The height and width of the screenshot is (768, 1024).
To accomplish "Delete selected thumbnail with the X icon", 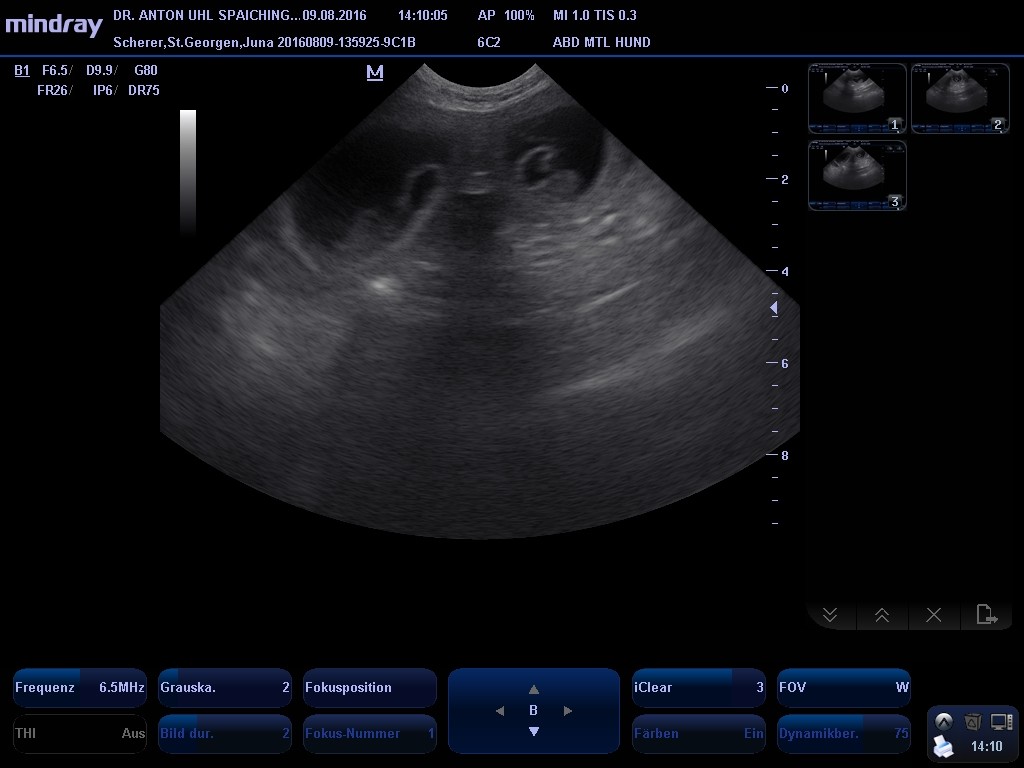I will [934, 615].
